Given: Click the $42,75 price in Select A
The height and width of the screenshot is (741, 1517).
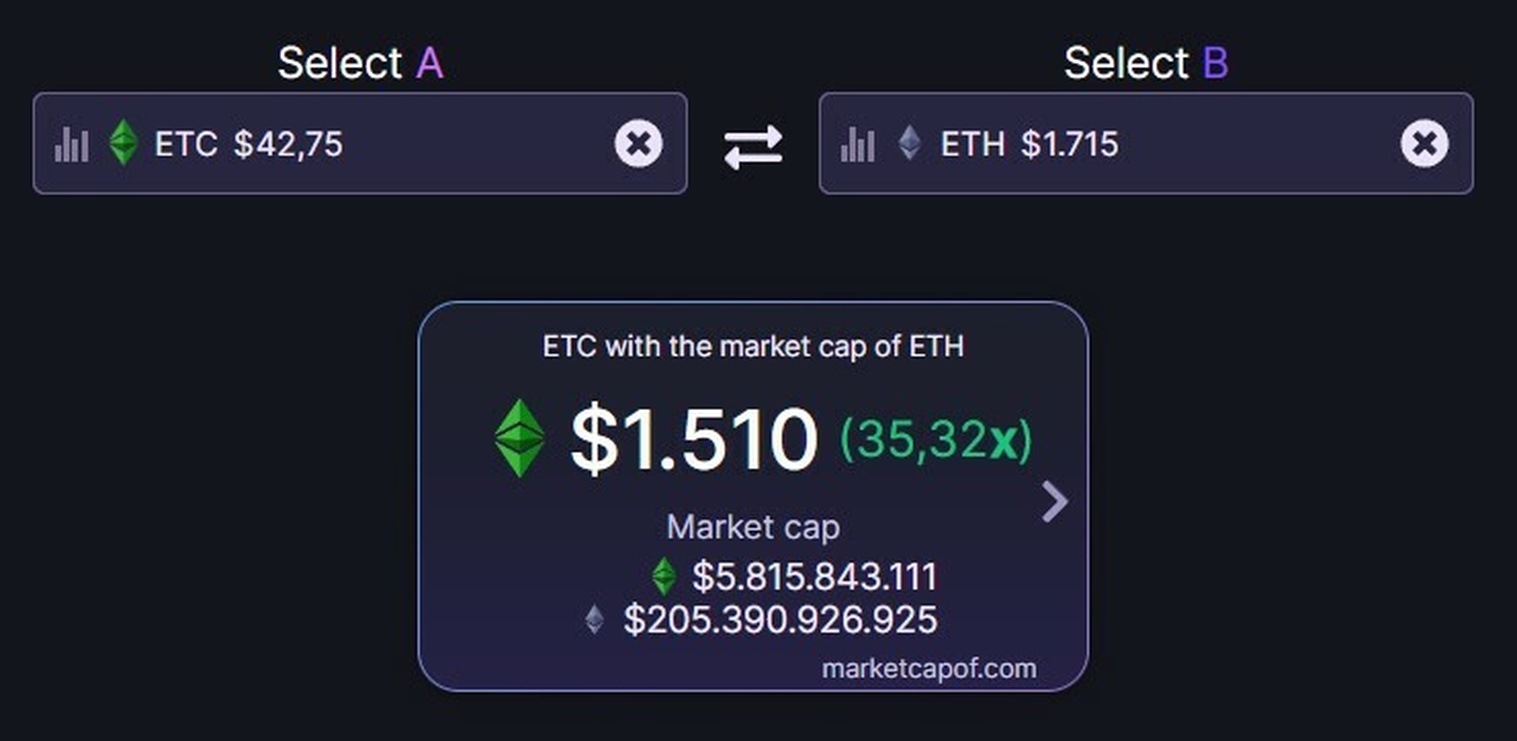Looking at the screenshot, I should click(x=288, y=144).
